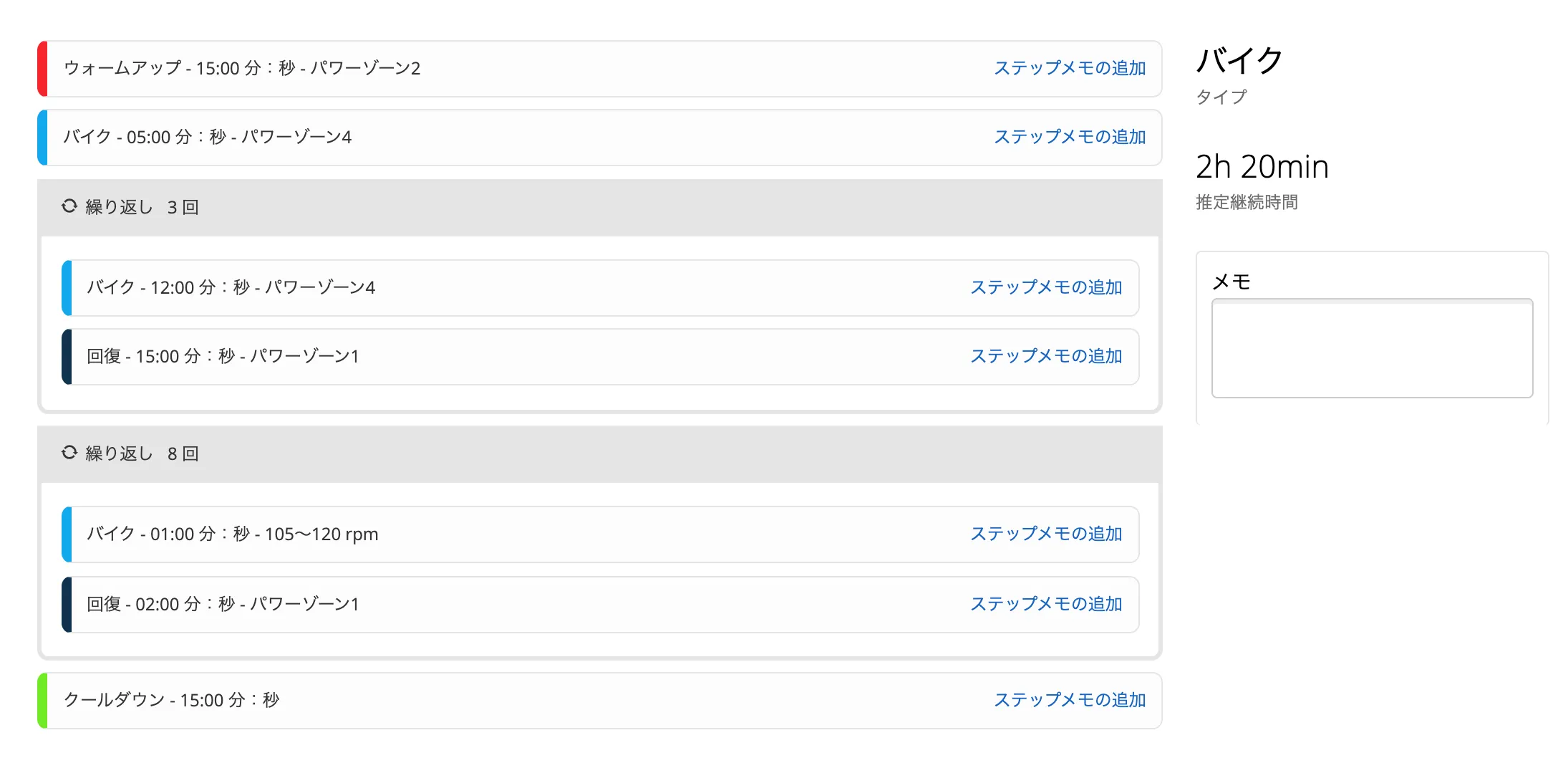Click the バイク workout type label

1239,62
